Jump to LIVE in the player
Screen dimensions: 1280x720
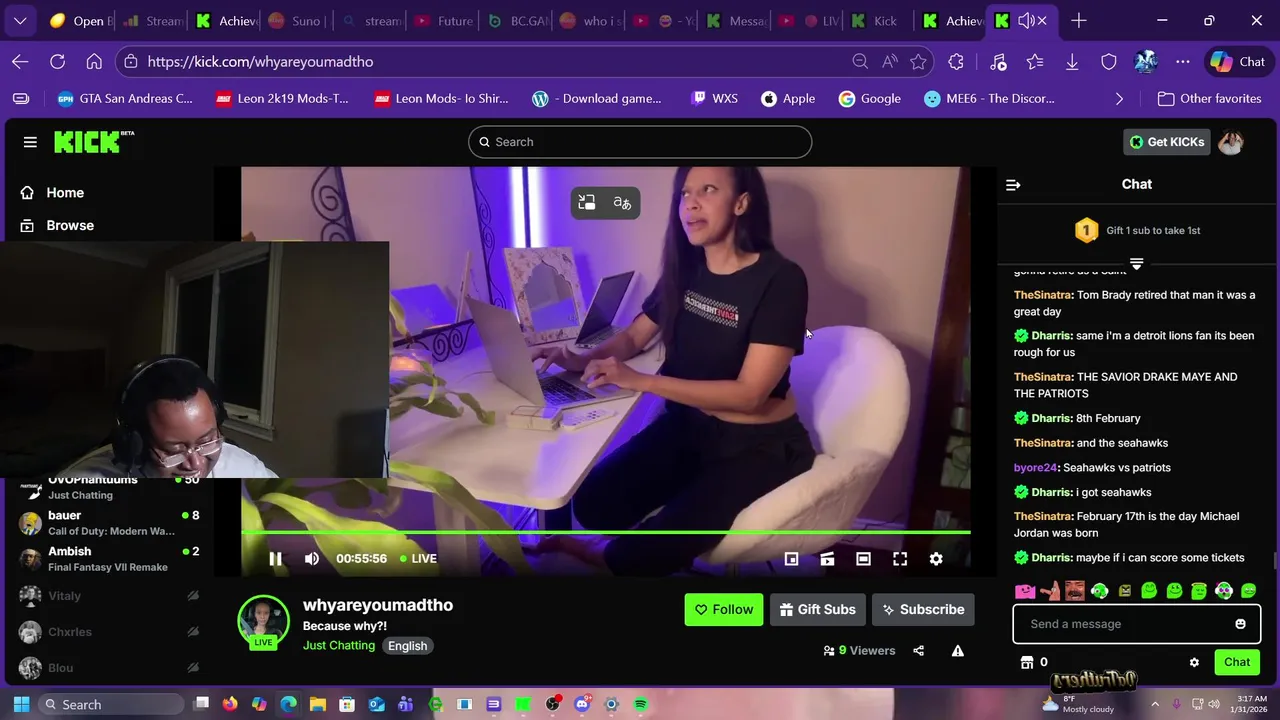418,559
